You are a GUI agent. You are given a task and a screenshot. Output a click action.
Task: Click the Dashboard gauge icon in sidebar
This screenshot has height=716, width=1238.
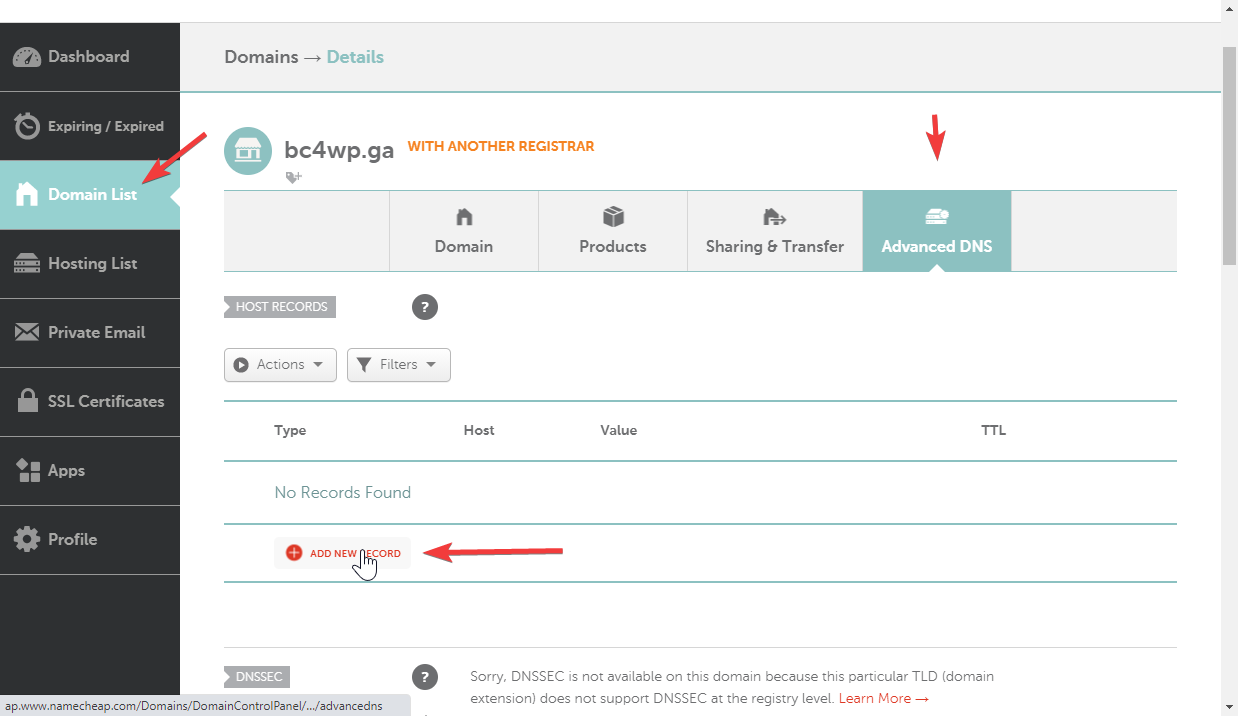point(27,57)
